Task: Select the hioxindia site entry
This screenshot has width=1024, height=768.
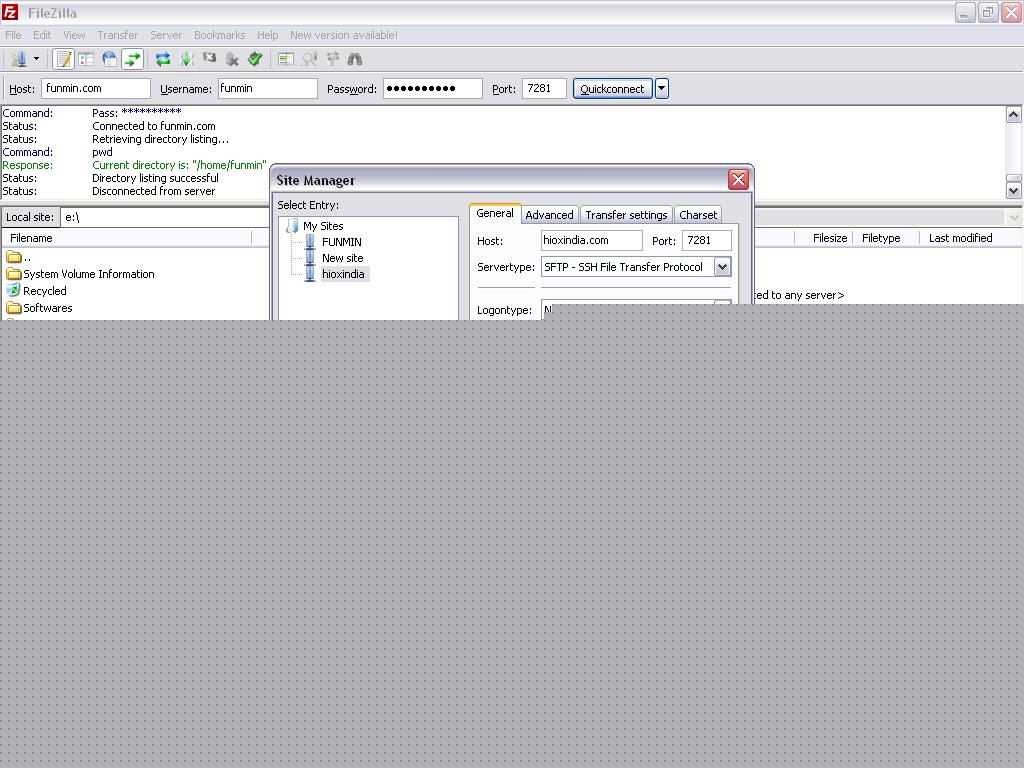Action: (344, 274)
